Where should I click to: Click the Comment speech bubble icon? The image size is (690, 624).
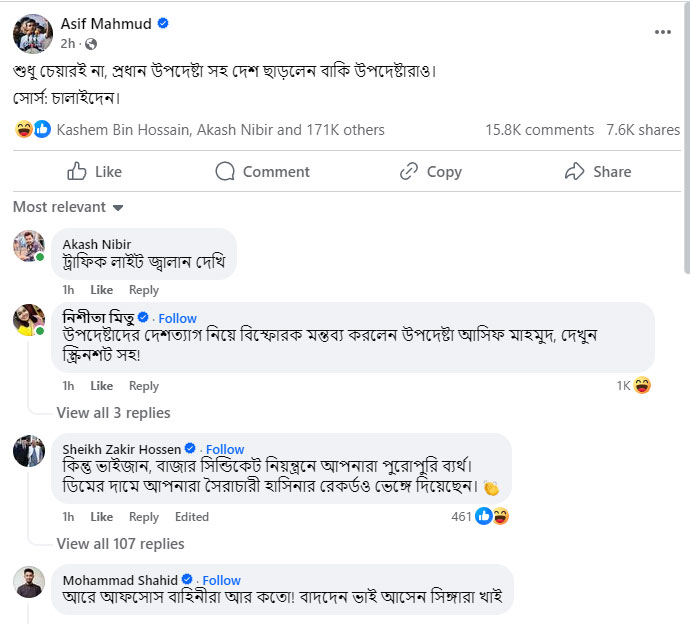(226, 171)
